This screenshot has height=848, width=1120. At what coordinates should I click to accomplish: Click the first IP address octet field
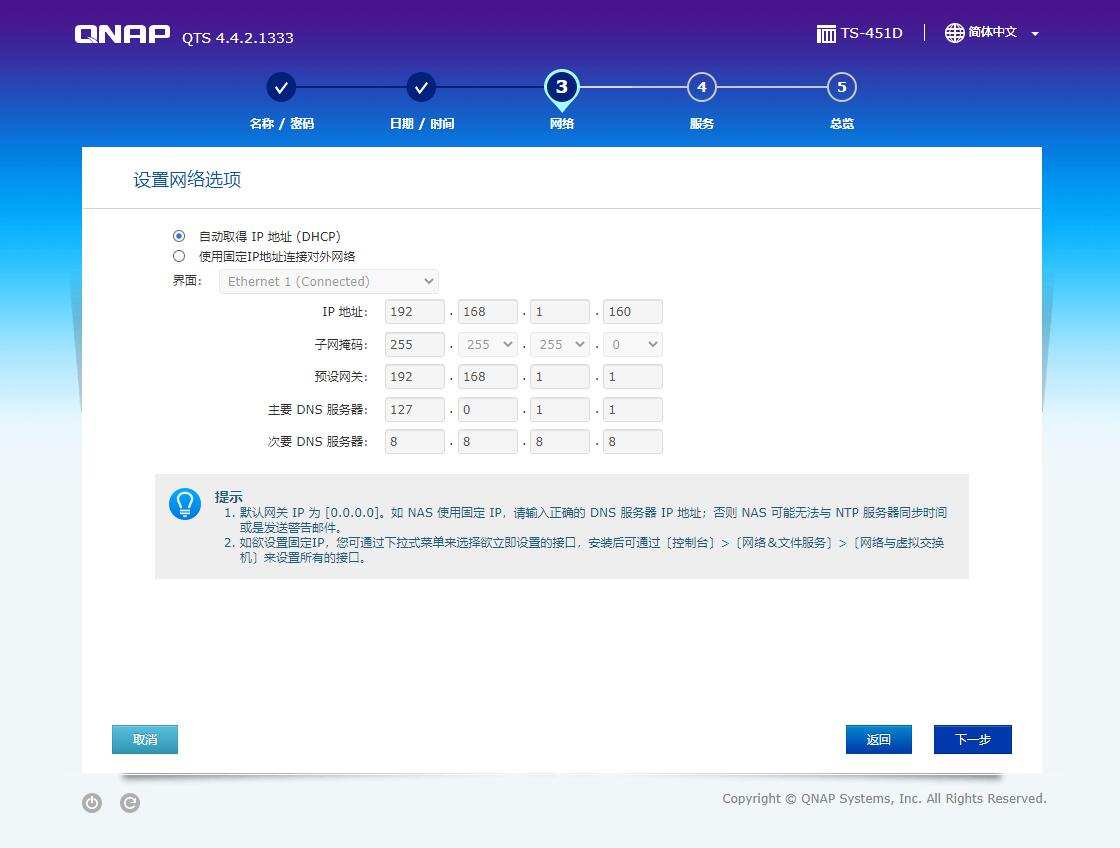pos(414,311)
